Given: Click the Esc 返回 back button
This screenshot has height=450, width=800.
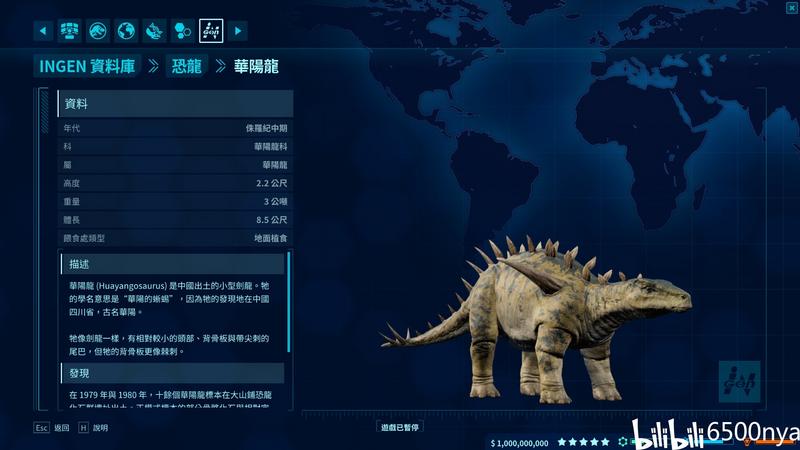Looking at the screenshot, I should click(x=52, y=428).
